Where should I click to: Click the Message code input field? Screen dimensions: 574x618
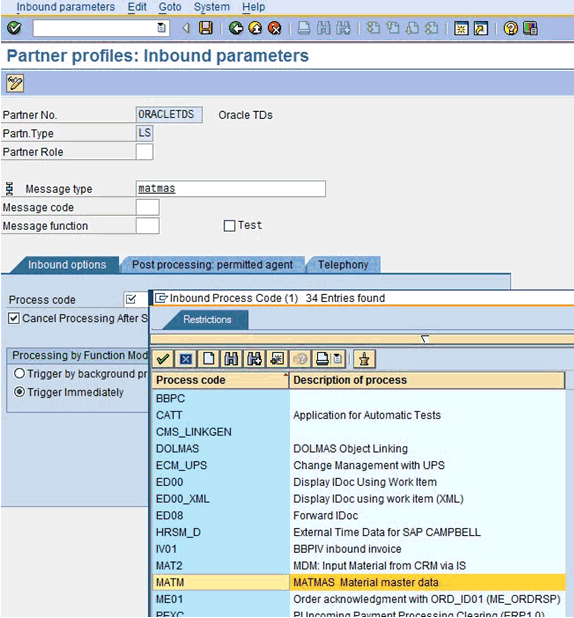[x=147, y=207]
